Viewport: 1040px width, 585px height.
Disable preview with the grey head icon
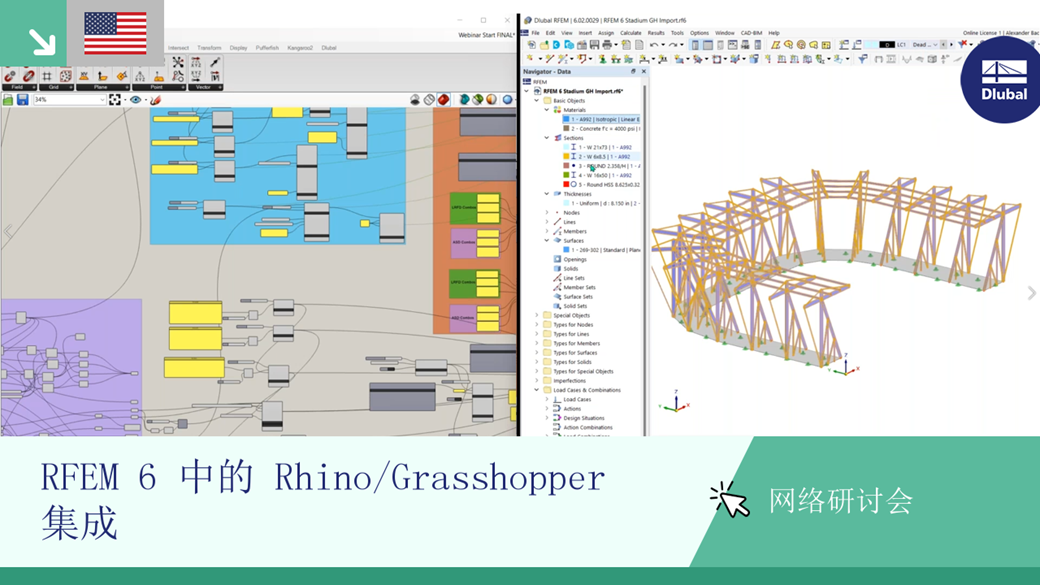click(x=415, y=99)
